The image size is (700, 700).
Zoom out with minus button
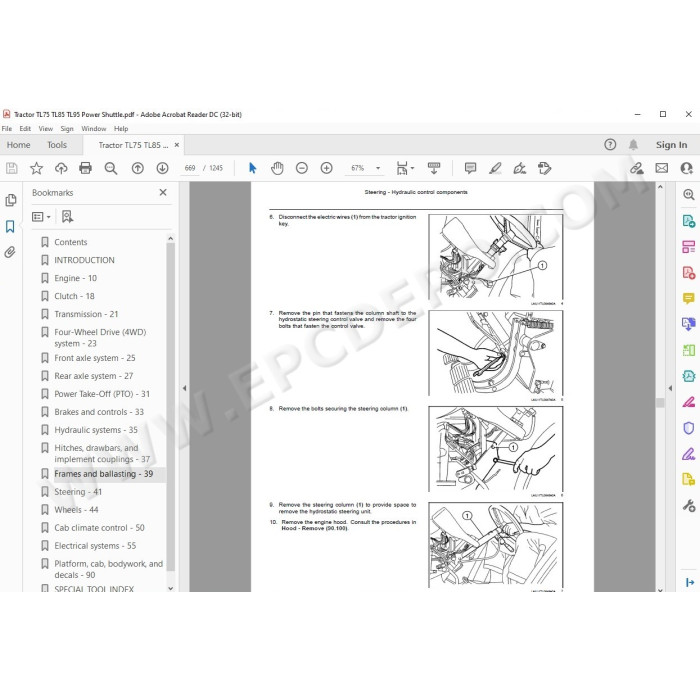pos(302,168)
